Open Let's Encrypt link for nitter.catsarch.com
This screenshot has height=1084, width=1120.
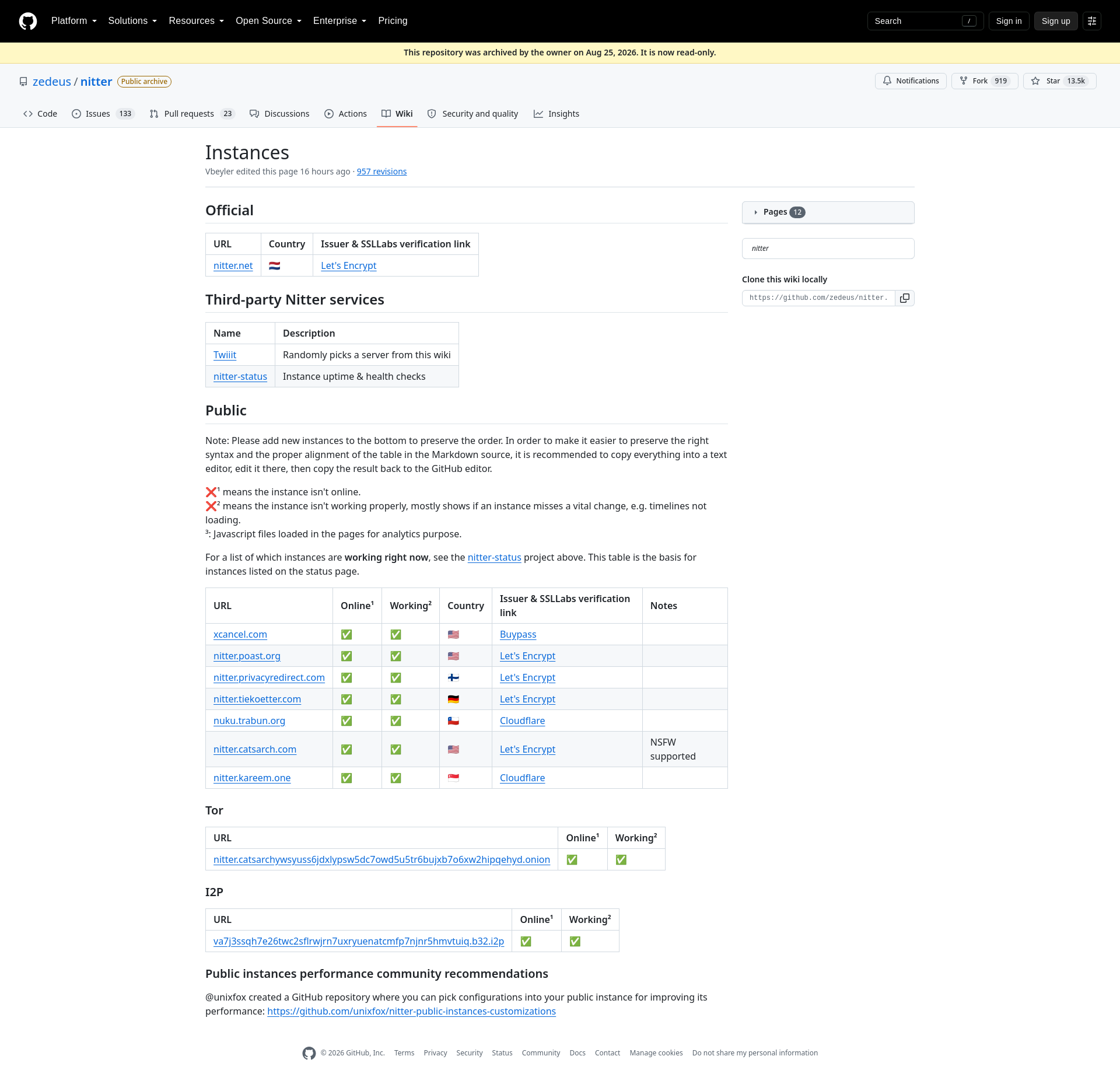point(527,750)
